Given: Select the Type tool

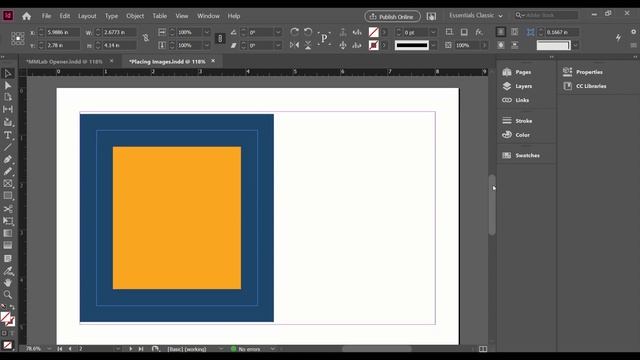Looking at the screenshot, I should pos(7,135).
